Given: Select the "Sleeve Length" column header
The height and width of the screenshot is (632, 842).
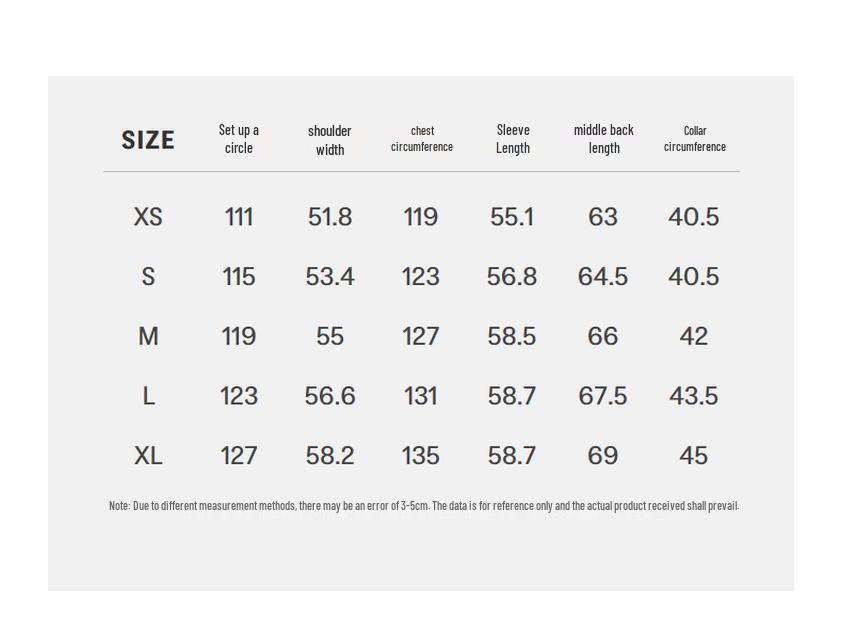Looking at the screenshot, I should (513, 139).
